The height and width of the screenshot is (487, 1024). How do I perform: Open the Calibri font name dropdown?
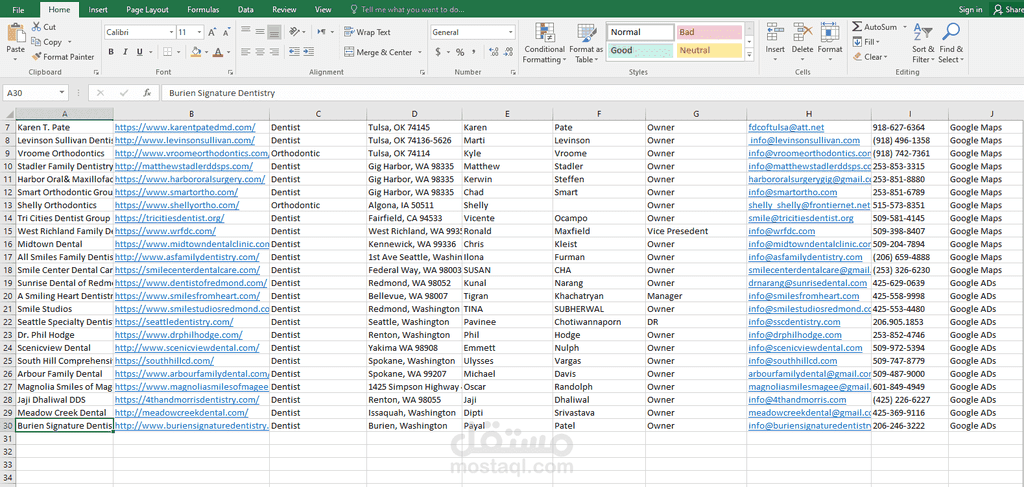pyautogui.click(x=171, y=32)
